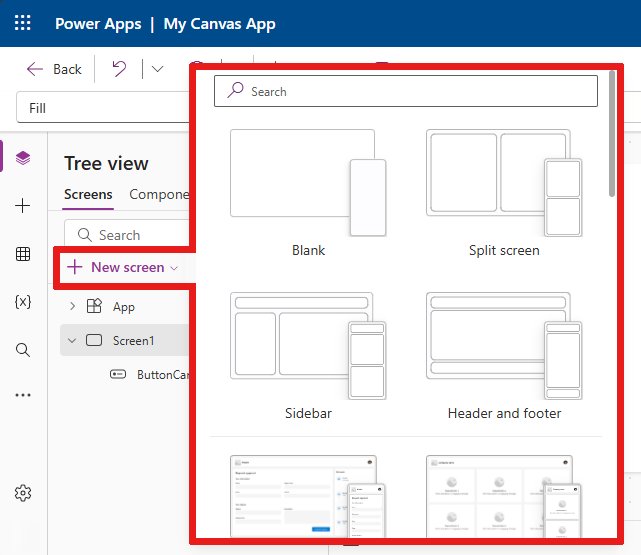Open the Tree view layers icon
Viewport: 641px width, 555px height.
click(x=23, y=158)
